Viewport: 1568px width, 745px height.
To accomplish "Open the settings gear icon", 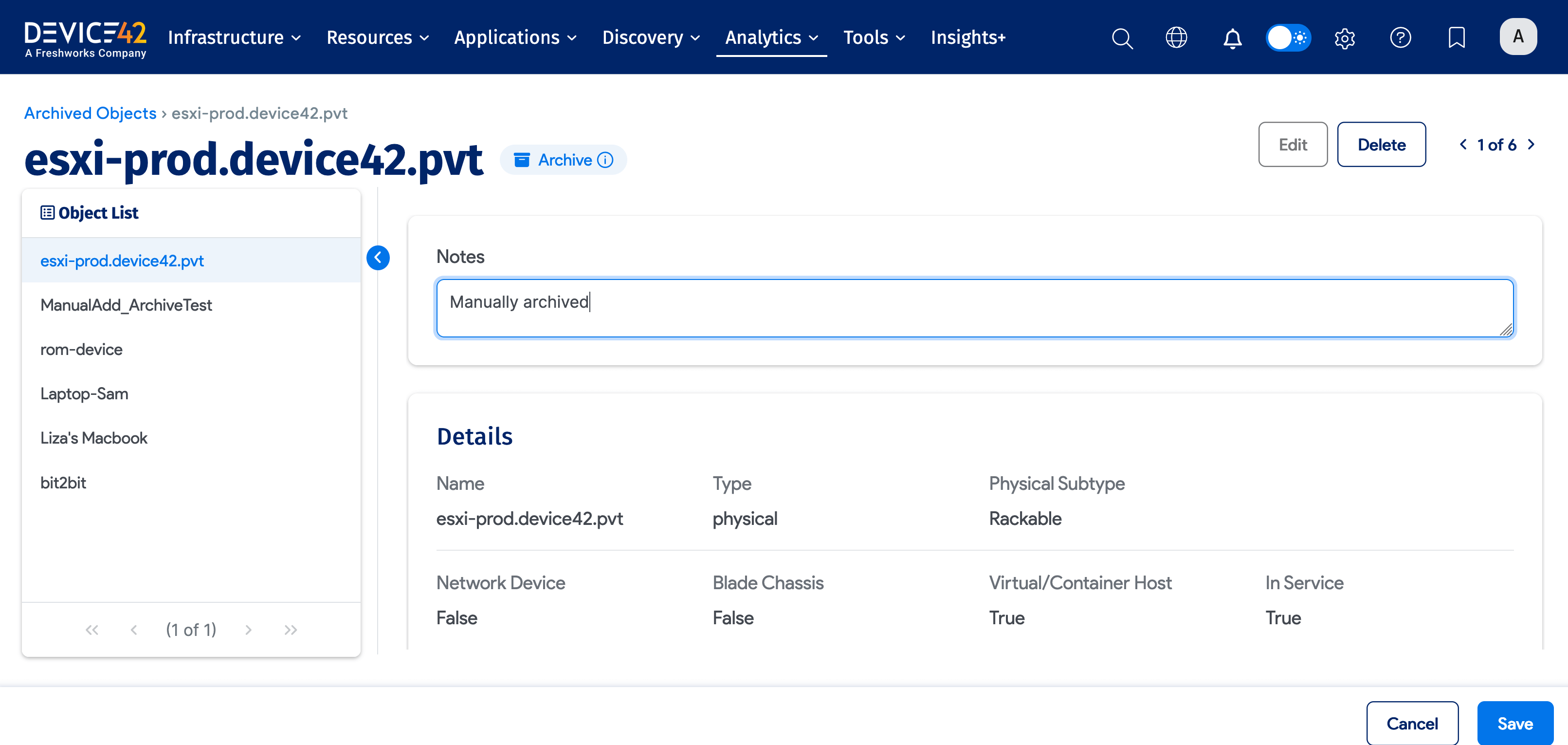I will [x=1344, y=38].
